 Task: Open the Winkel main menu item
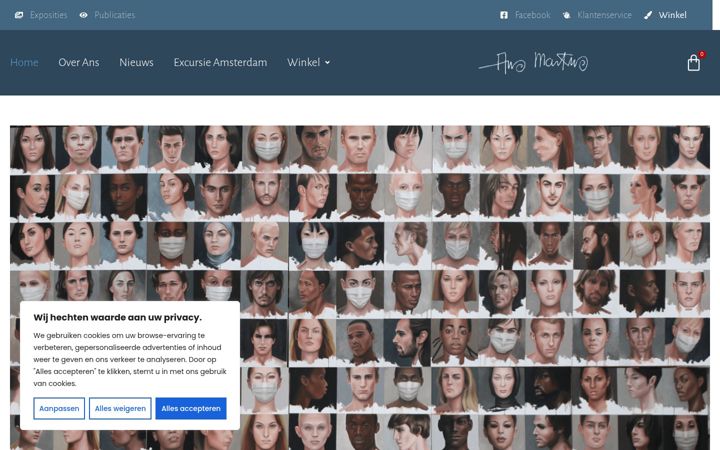point(304,62)
